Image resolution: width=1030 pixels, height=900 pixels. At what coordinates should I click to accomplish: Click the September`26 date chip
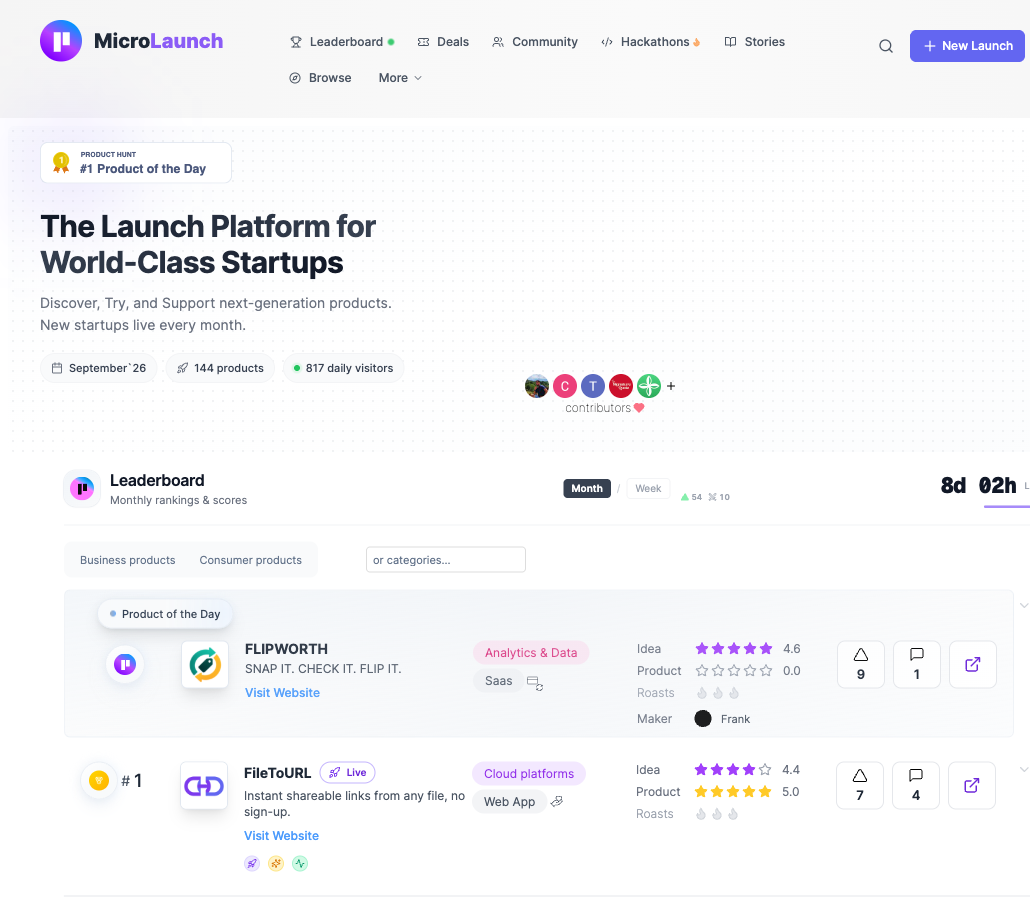coord(99,368)
